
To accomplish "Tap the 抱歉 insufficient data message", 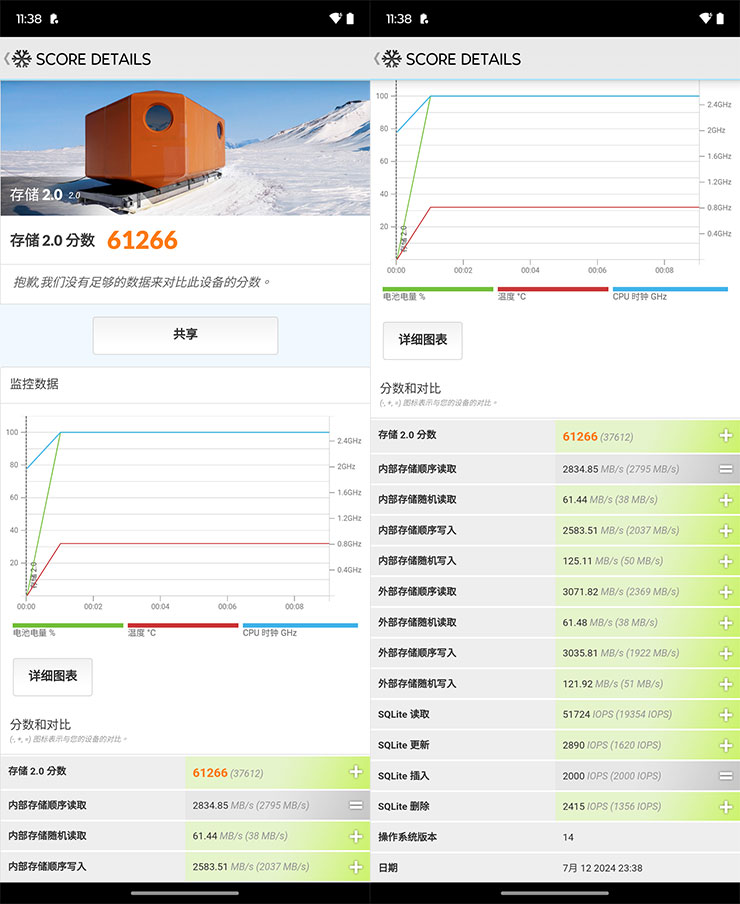I will pos(141,282).
